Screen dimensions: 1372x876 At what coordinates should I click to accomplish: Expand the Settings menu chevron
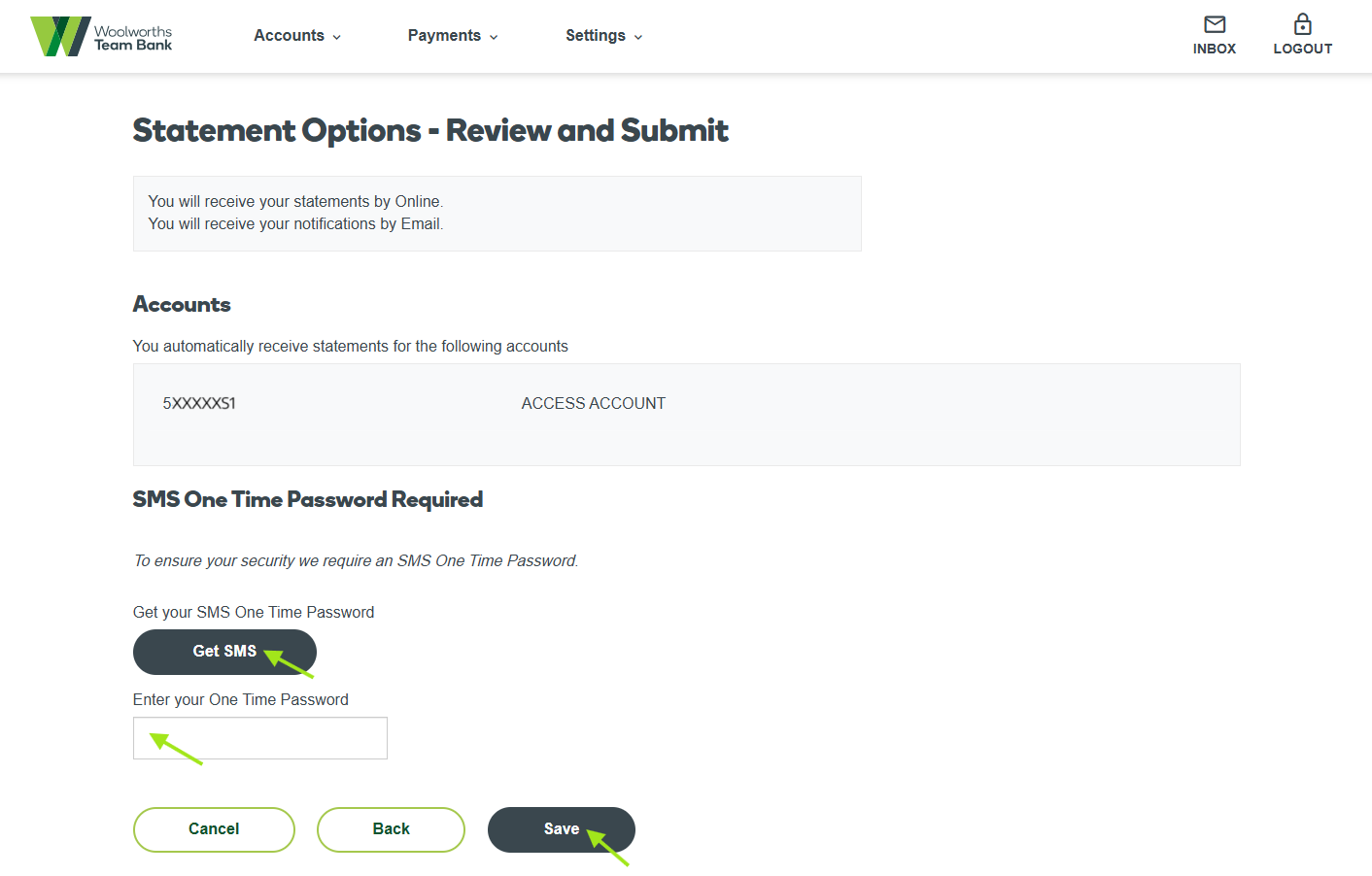tap(638, 37)
